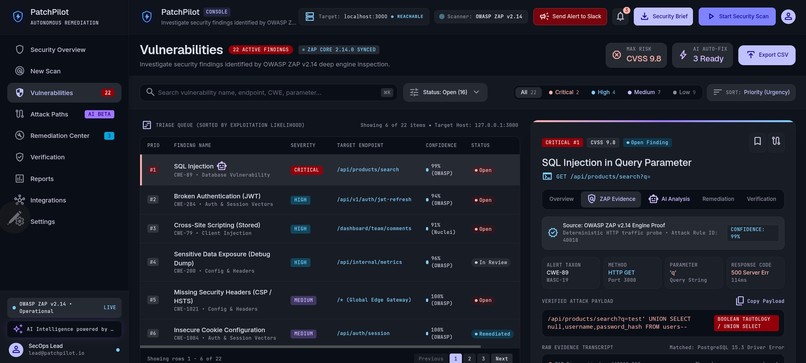
Task: Switch to the AI Analysis tab
Action: click(669, 199)
